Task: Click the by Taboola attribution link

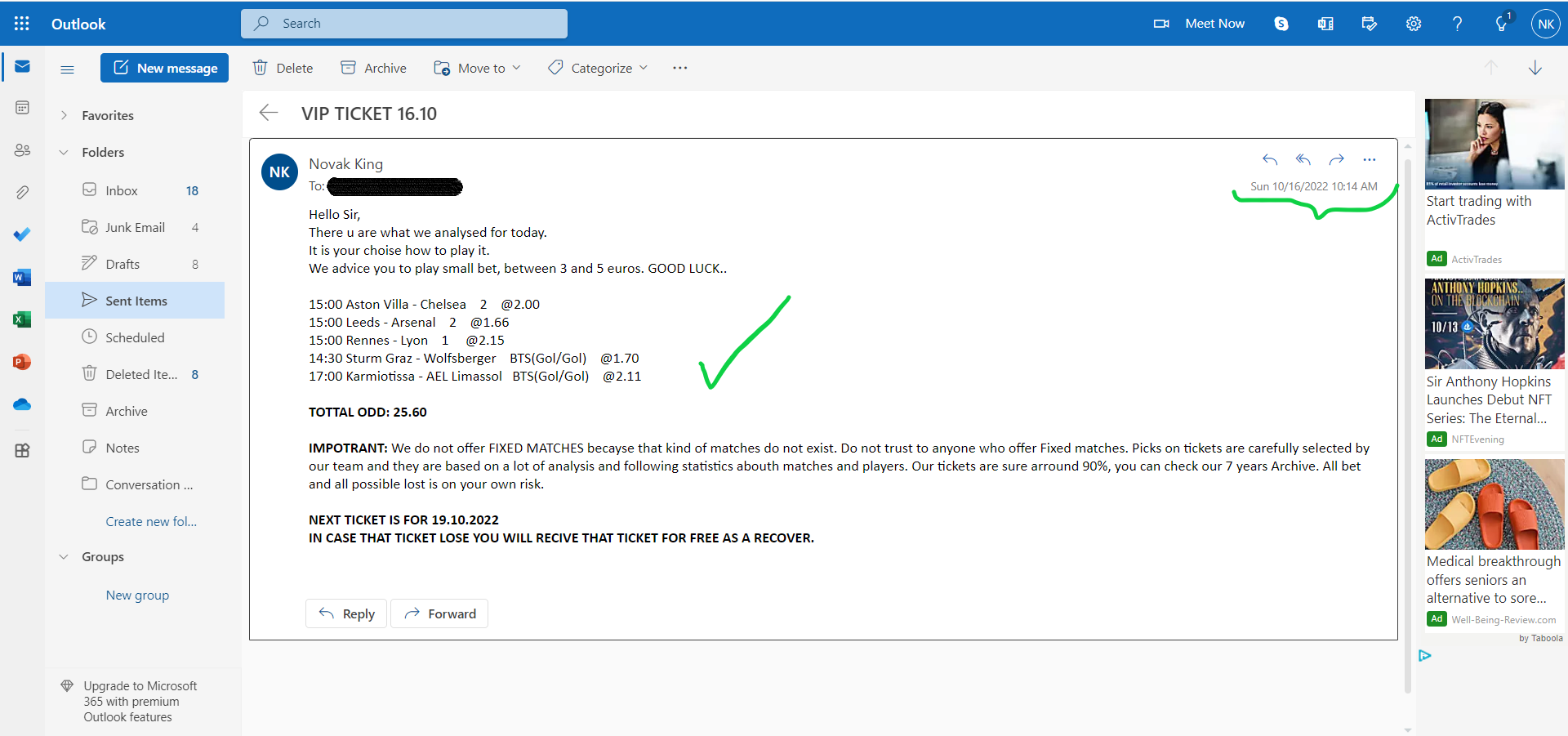Action: pyautogui.click(x=1541, y=639)
